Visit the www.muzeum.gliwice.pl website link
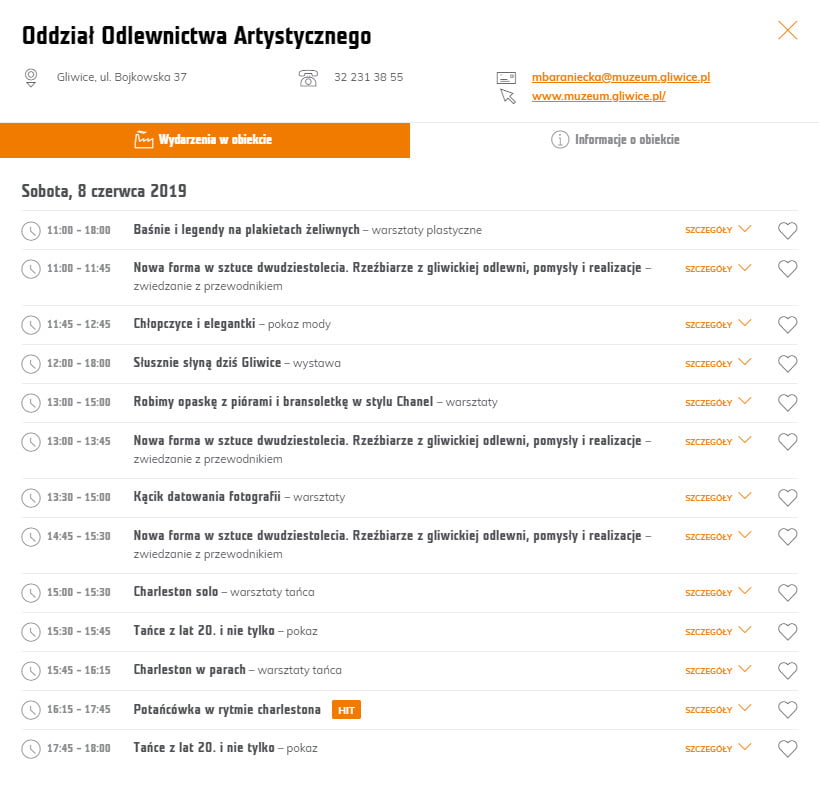 tap(598, 96)
